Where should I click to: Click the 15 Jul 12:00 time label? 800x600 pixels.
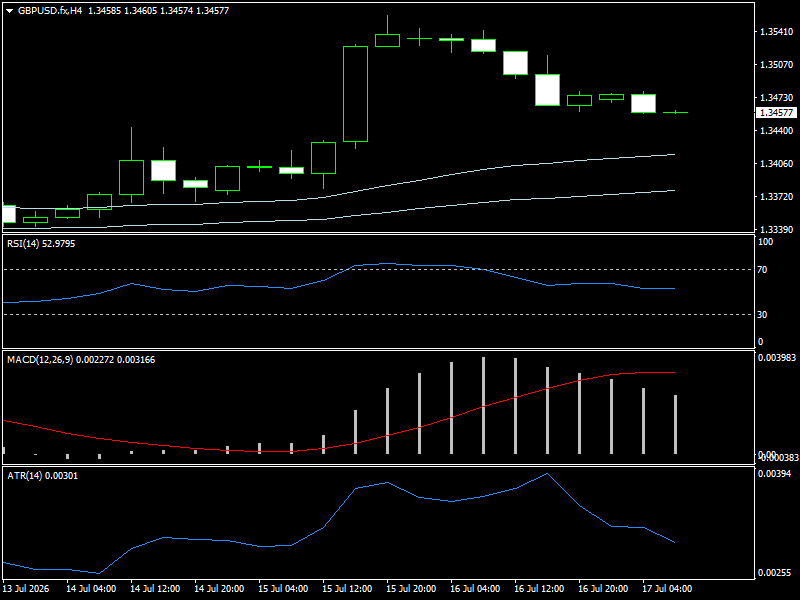click(x=347, y=588)
